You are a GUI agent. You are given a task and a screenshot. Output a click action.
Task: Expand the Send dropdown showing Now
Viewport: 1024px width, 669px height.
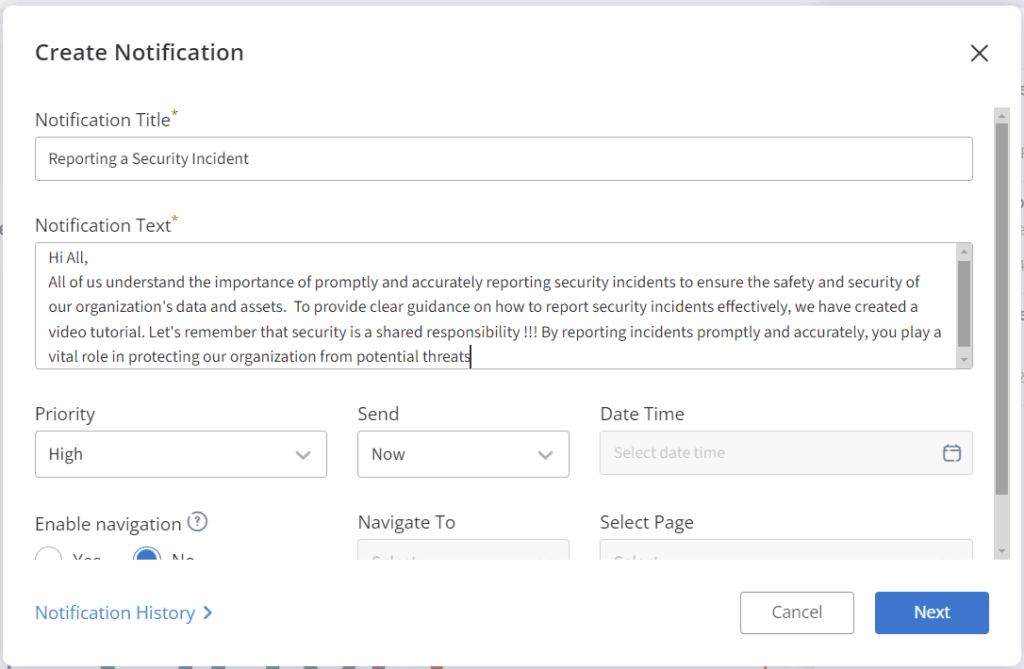(463, 454)
